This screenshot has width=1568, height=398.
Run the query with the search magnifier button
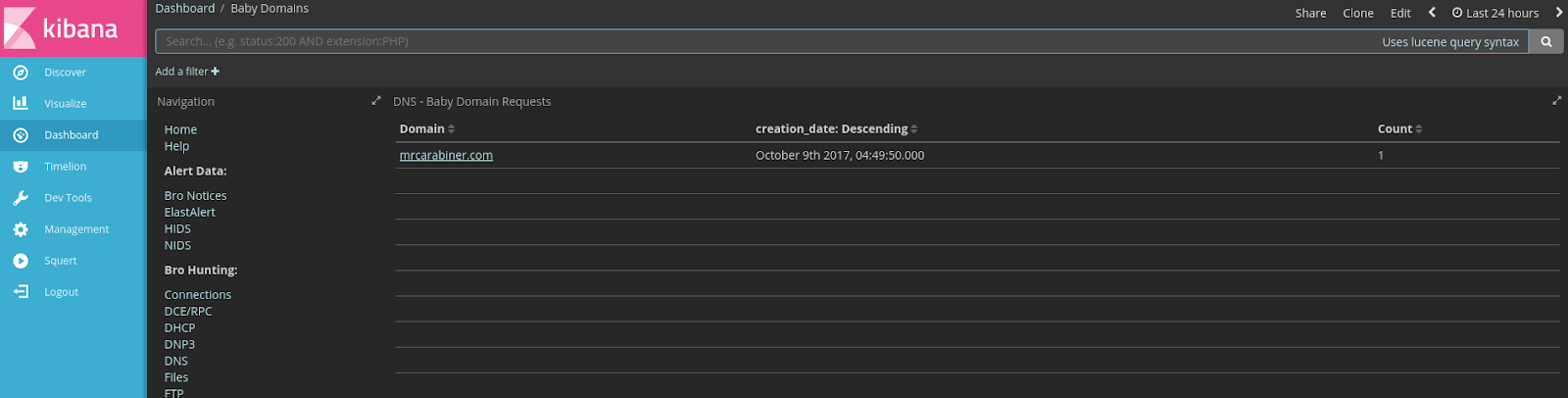(1545, 42)
